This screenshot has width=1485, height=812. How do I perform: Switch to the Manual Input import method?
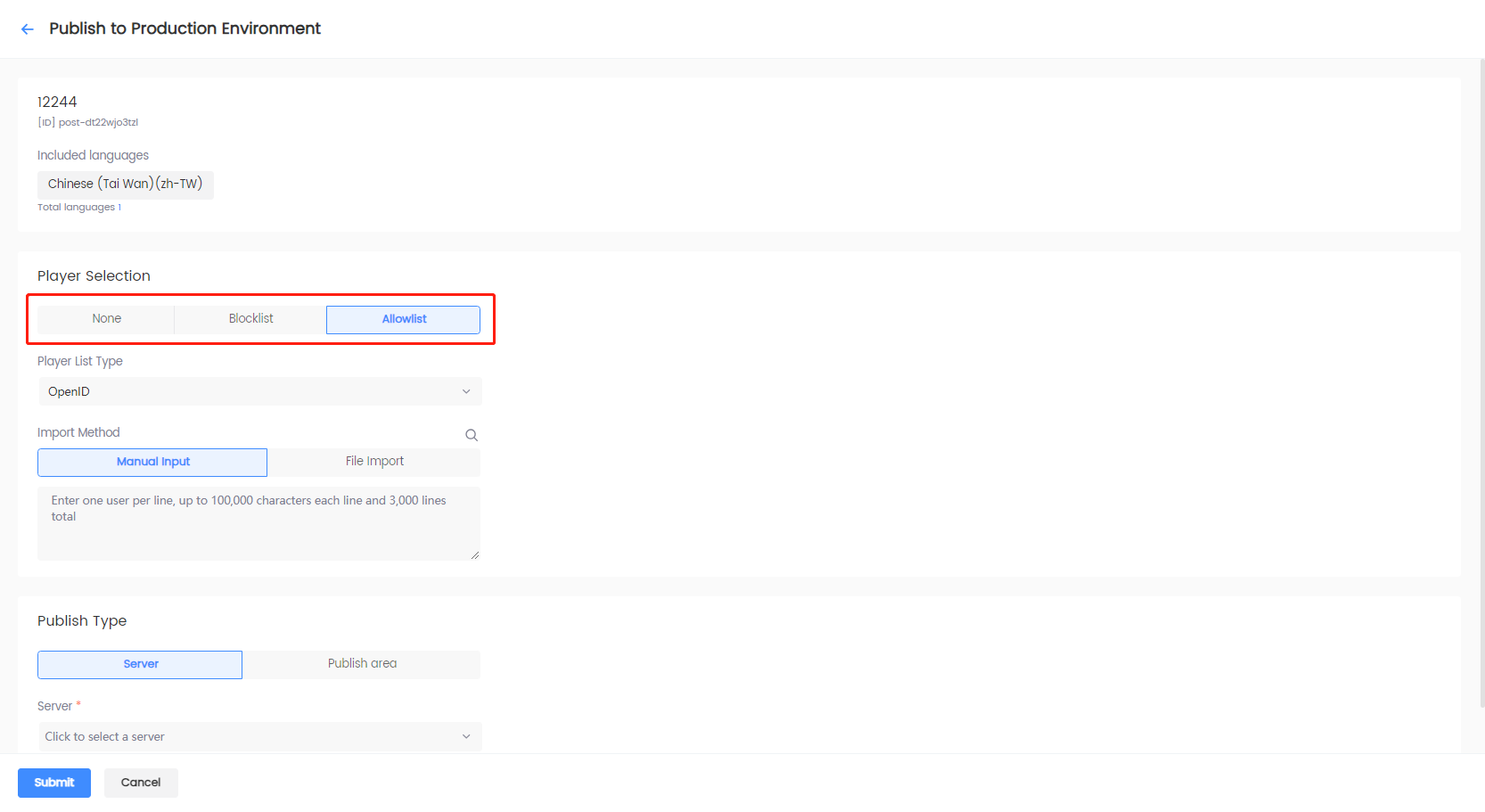pyautogui.click(x=152, y=462)
